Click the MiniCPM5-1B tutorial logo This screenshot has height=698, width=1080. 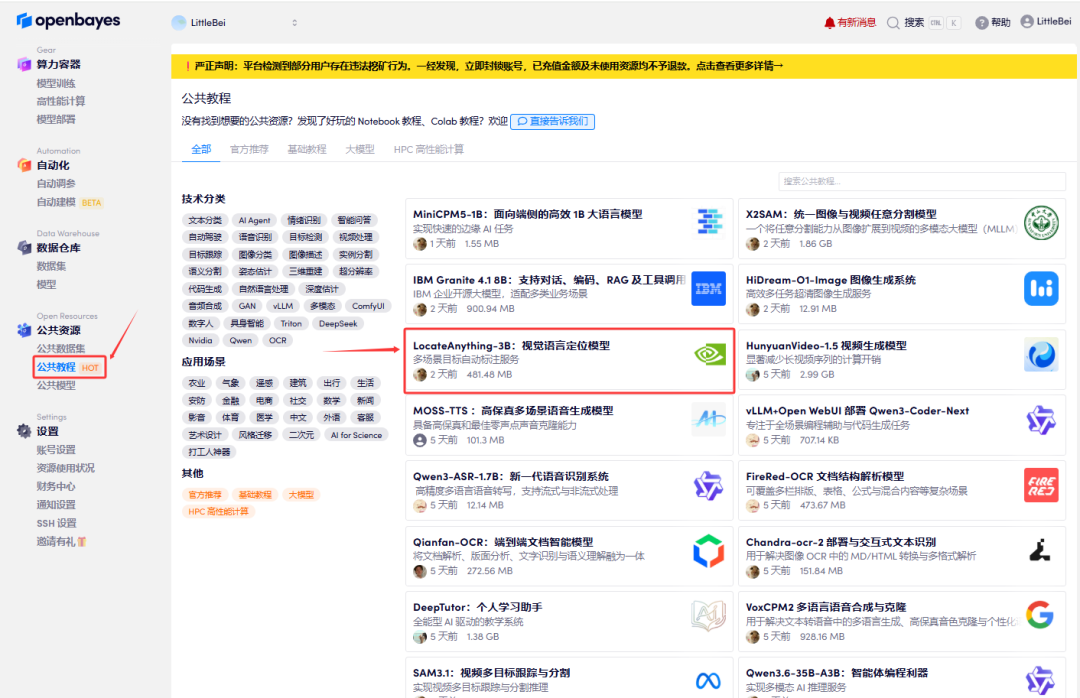[709, 222]
